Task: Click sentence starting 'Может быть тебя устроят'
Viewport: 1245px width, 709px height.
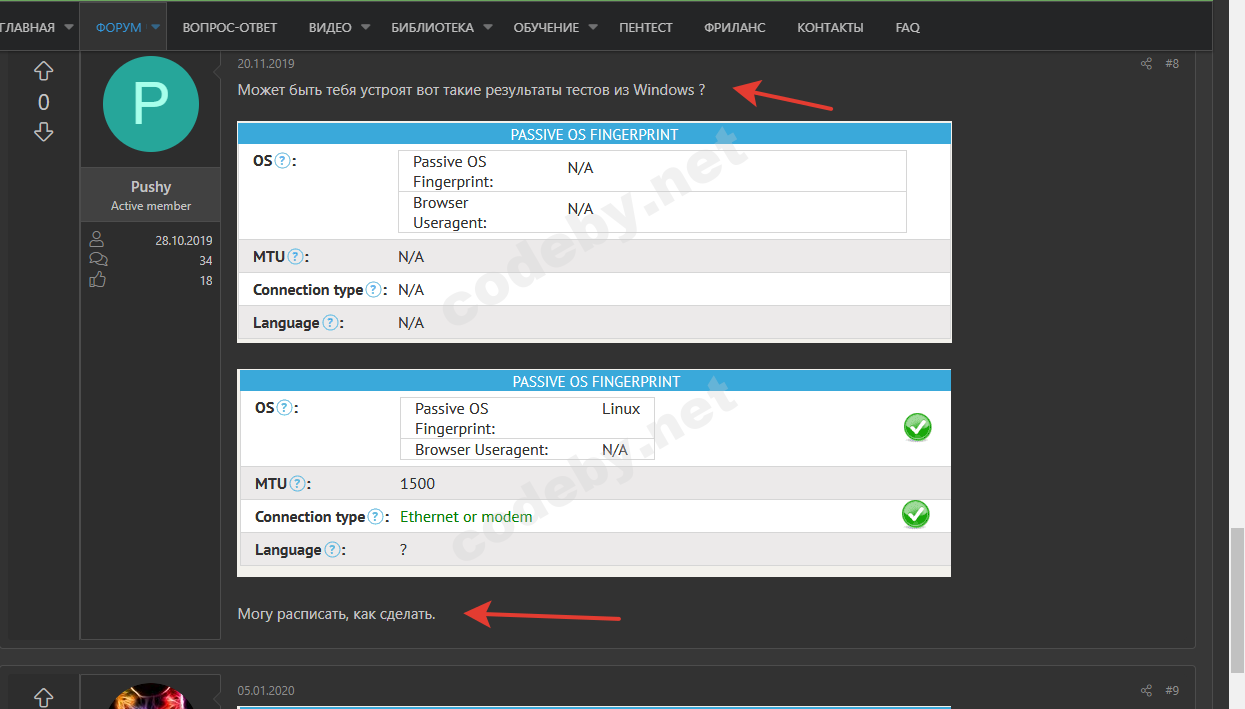Action: click(471, 90)
